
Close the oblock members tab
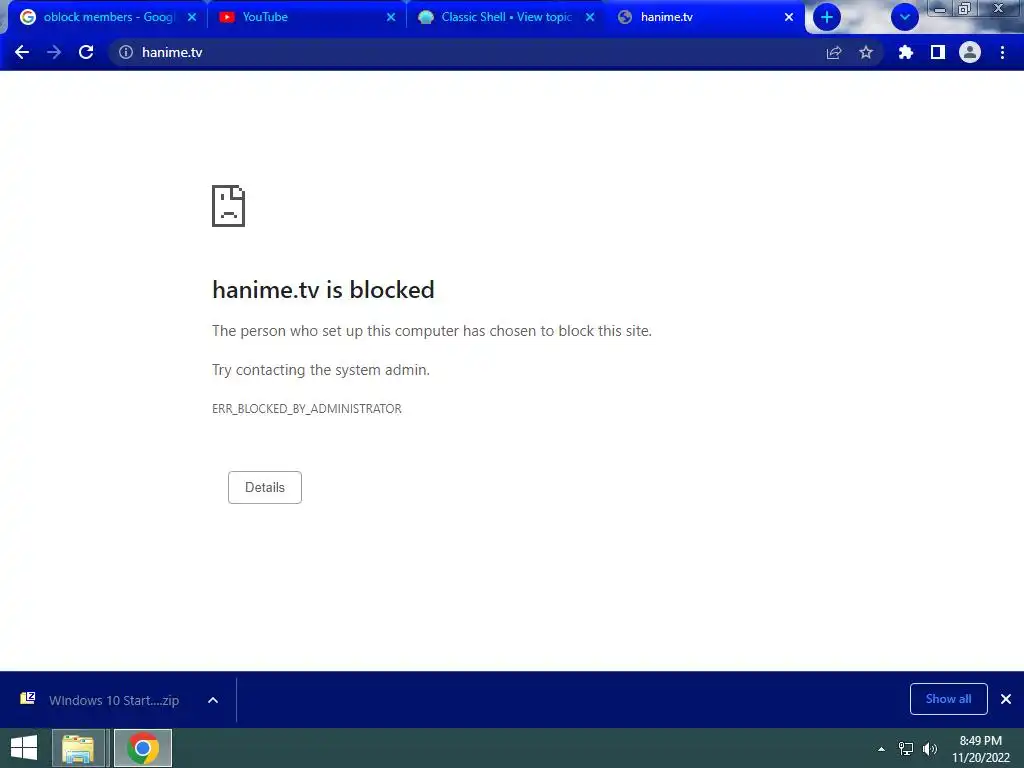[x=192, y=17]
